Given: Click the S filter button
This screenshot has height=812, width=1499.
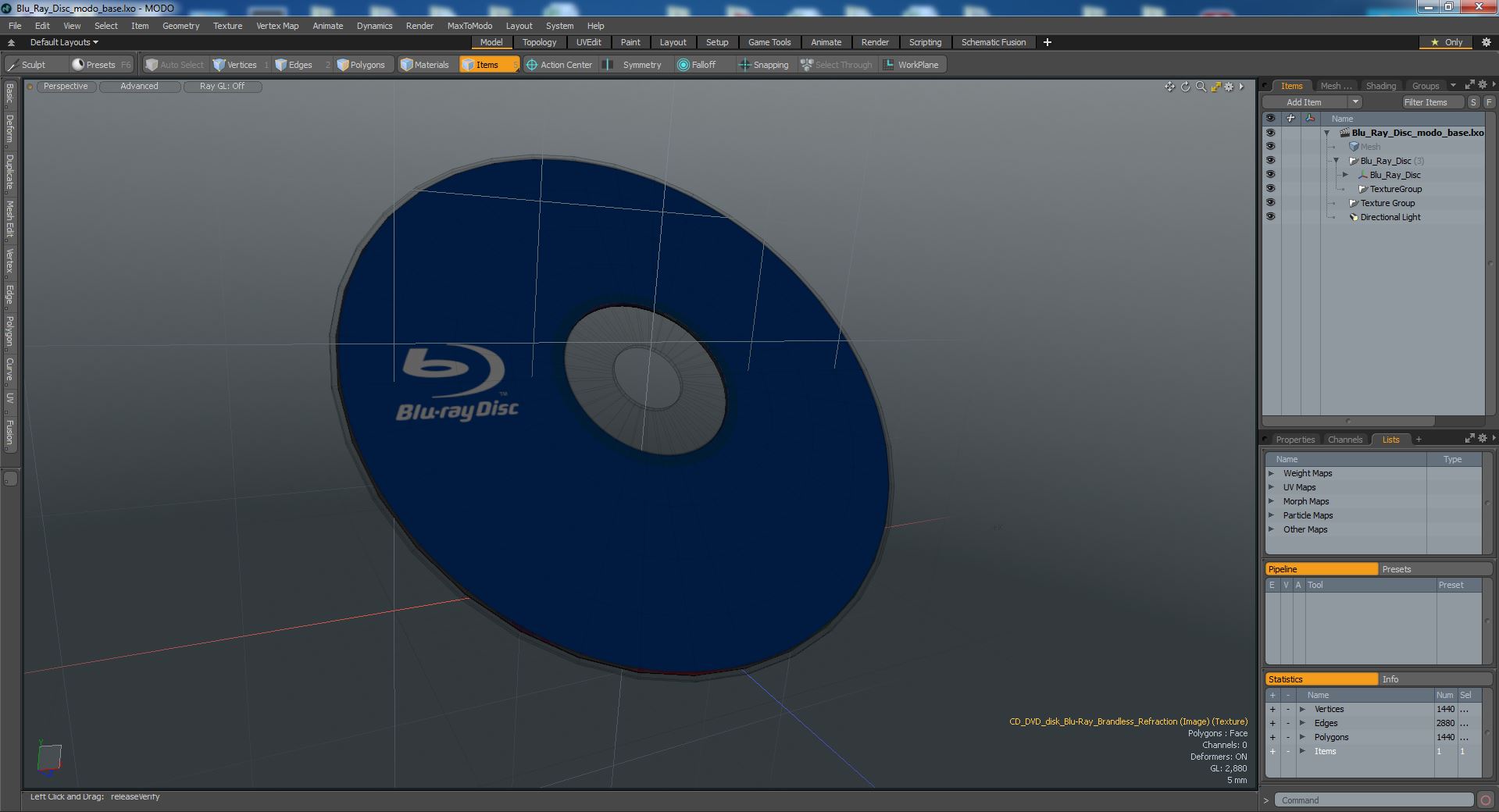Looking at the screenshot, I should (x=1473, y=102).
